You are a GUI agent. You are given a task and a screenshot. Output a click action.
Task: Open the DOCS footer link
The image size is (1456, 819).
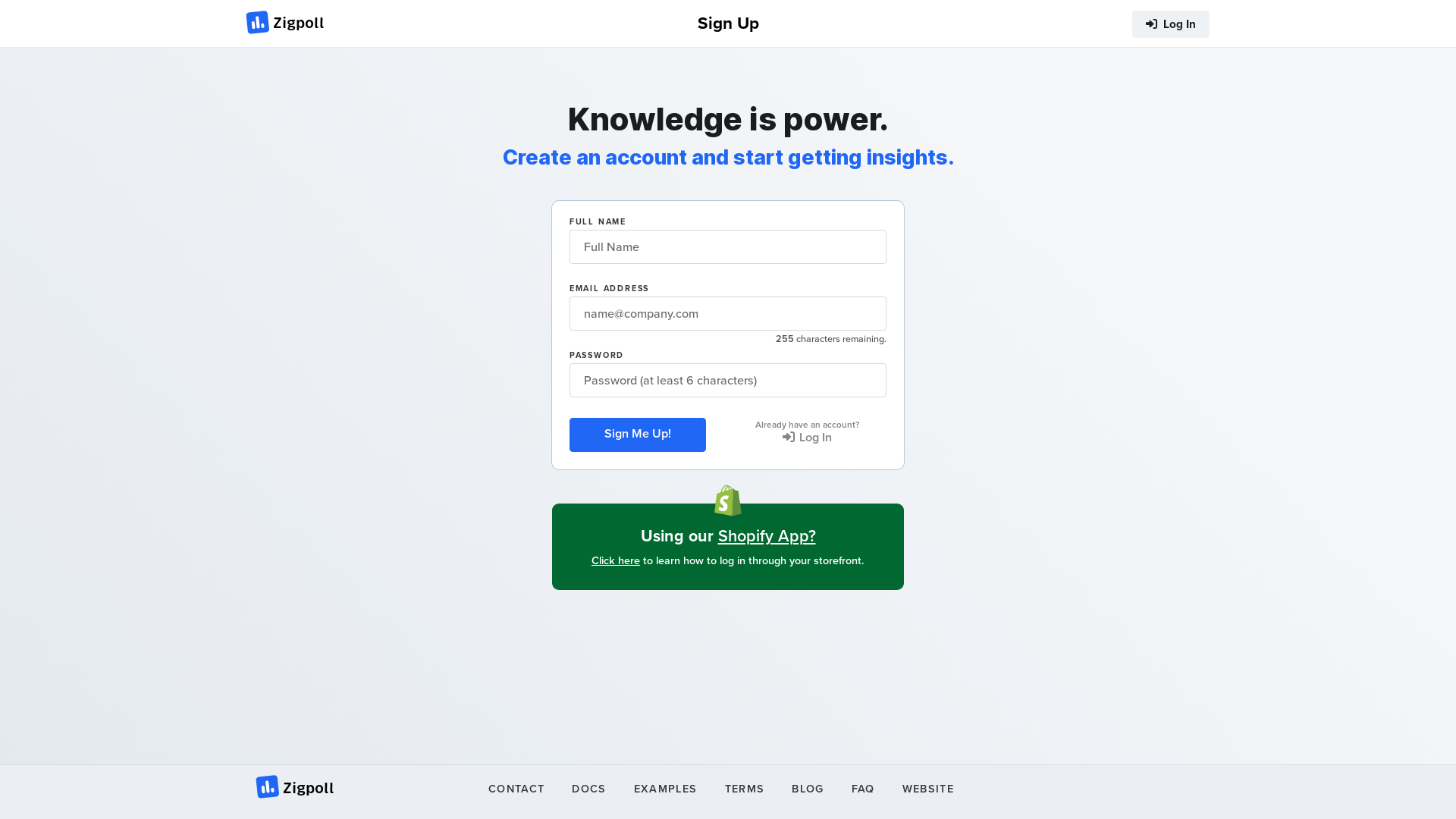pyautogui.click(x=588, y=789)
